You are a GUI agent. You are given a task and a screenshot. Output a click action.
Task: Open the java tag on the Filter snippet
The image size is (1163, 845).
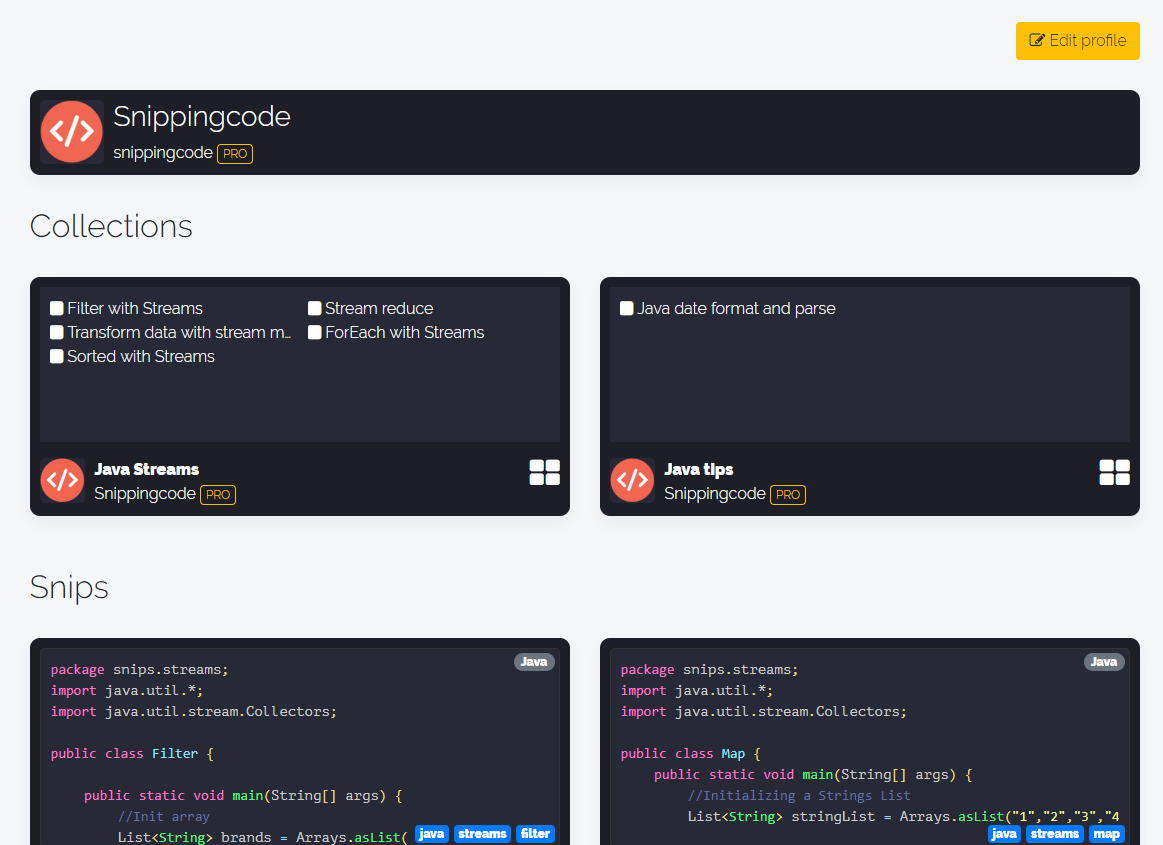[x=431, y=833]
